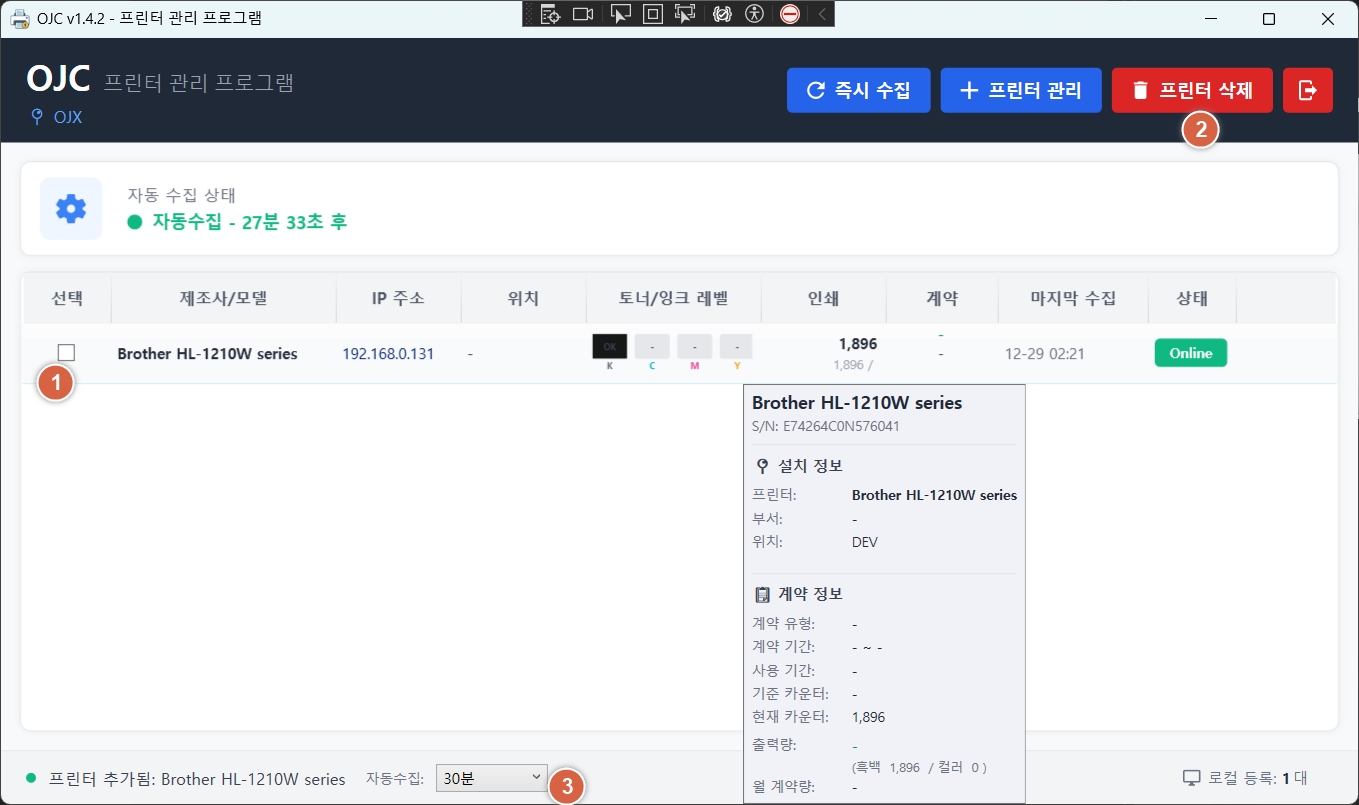Image resolution: width=1359 pixels, height=805 pixels.
Task: Click the accessibility person icon
Action: point(755,14)
